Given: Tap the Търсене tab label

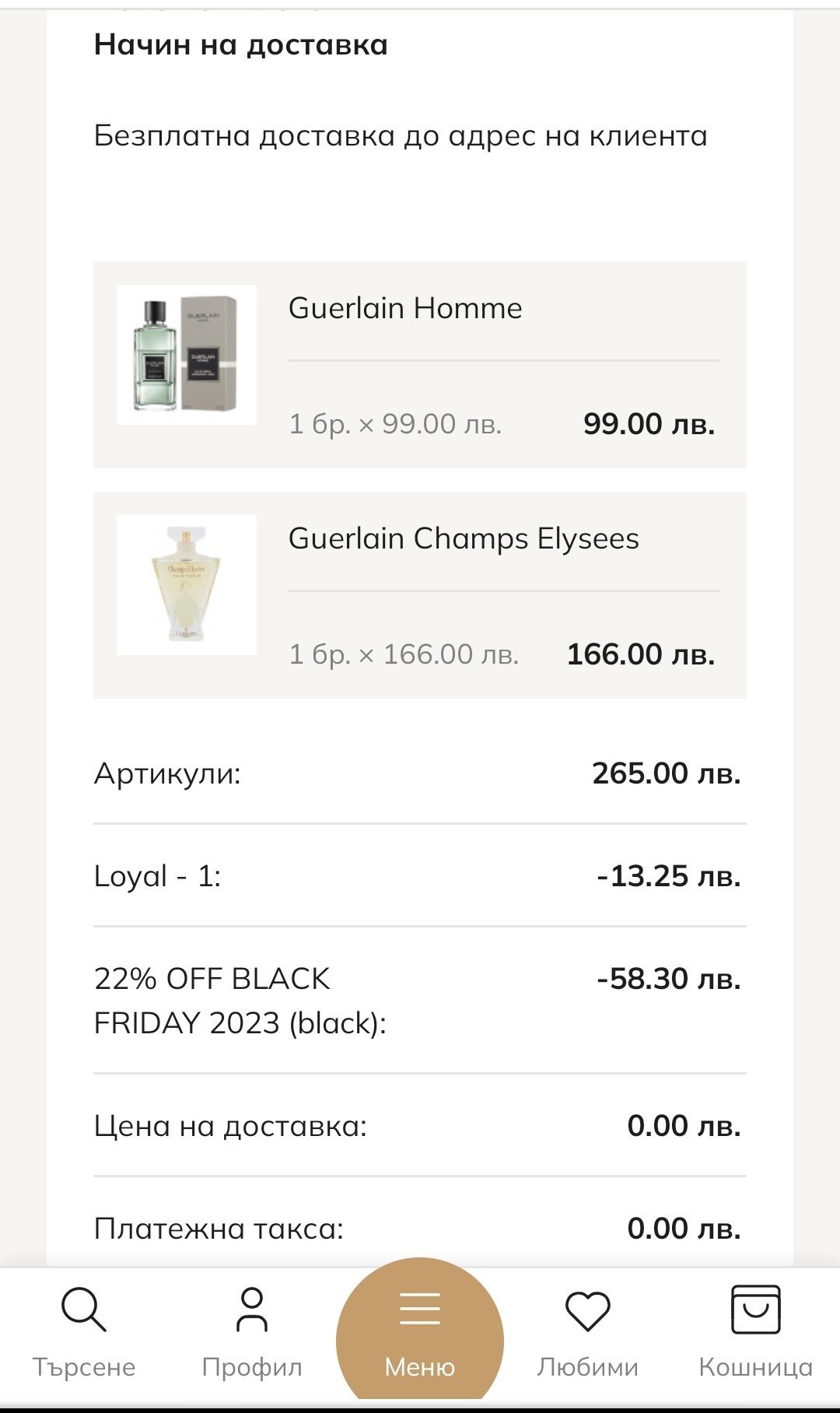Looking at the screenshot, I should [84, 1367].
